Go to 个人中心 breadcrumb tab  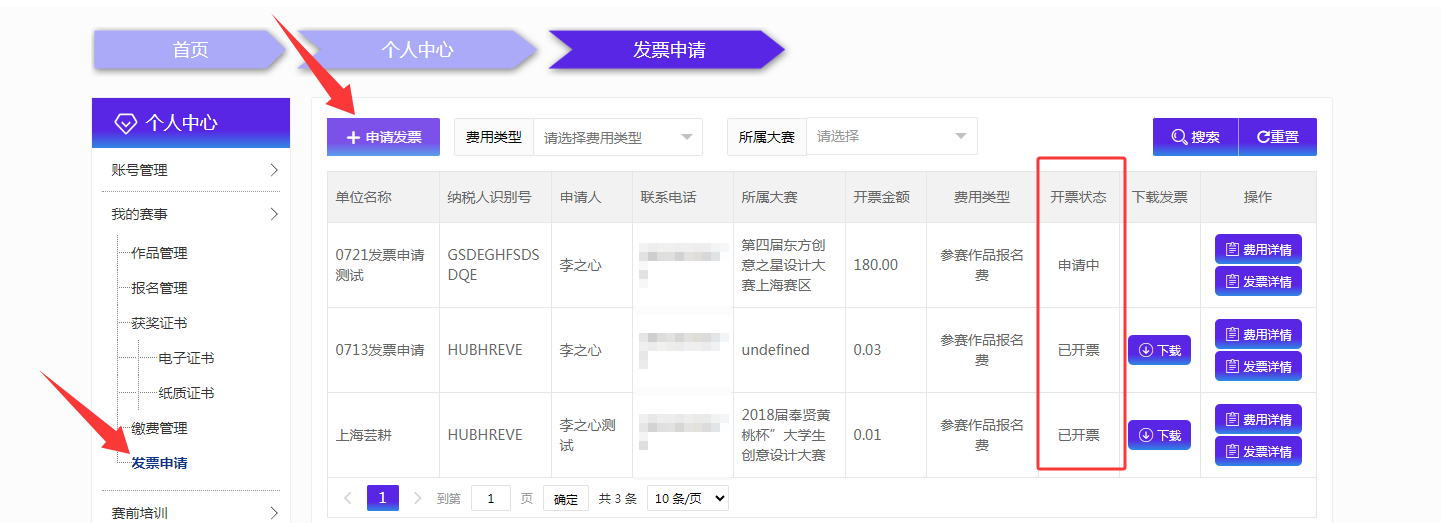coord(417,50)
